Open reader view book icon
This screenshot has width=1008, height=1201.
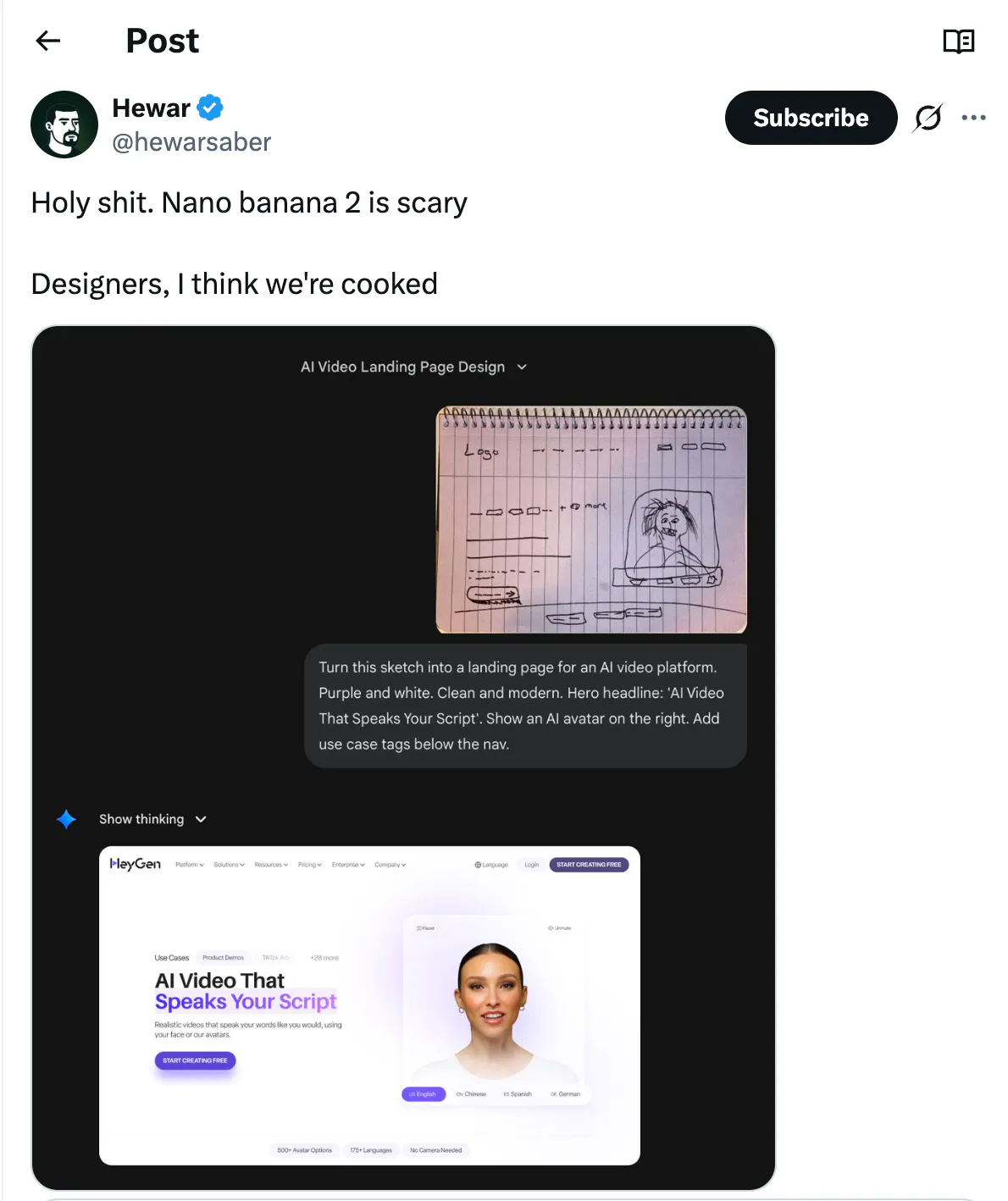tap(959, 41)
